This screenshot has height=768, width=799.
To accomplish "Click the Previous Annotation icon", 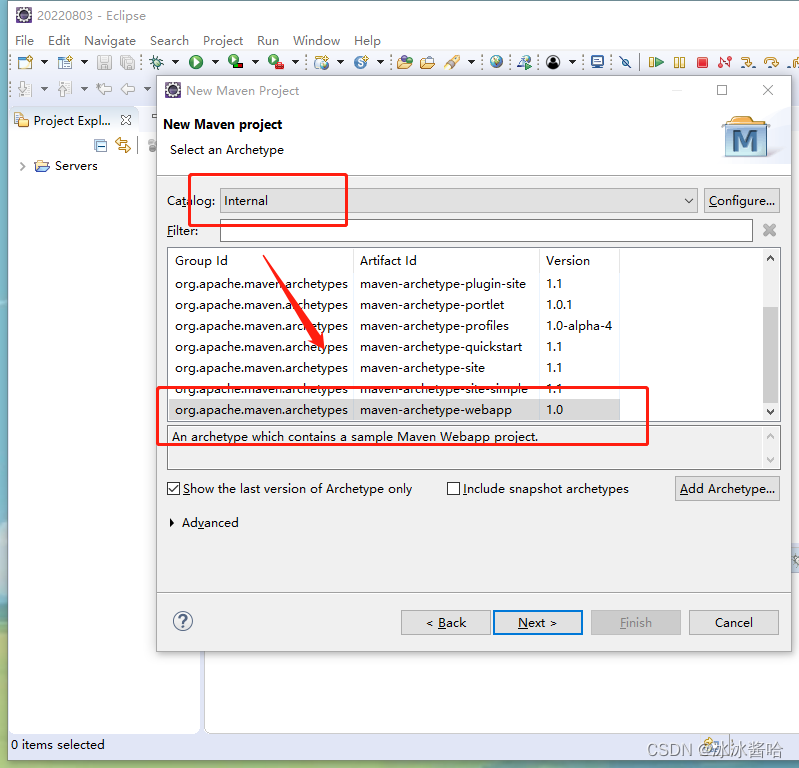I will tap(64, 89).
